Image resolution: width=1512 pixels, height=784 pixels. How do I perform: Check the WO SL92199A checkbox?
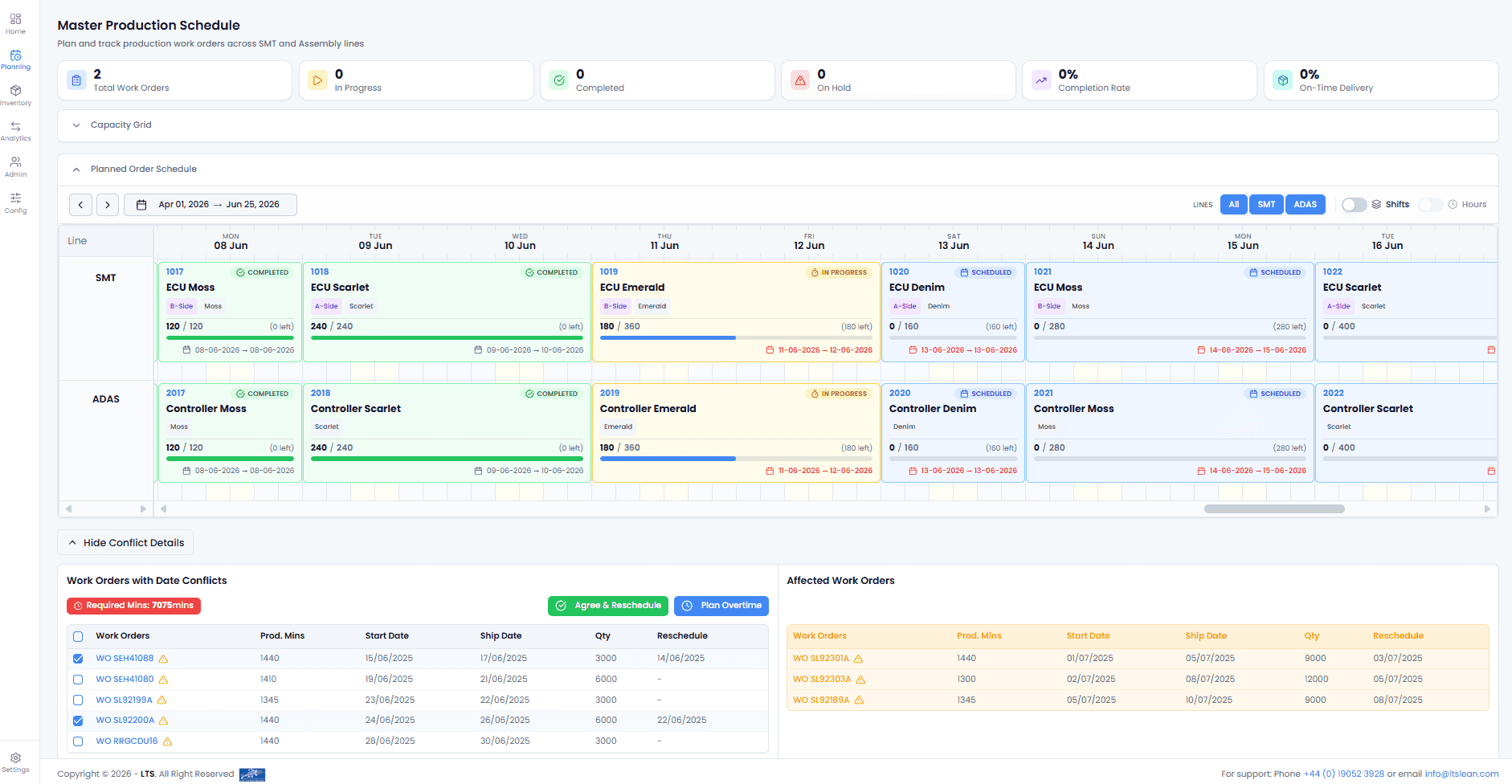pos(78,700)
